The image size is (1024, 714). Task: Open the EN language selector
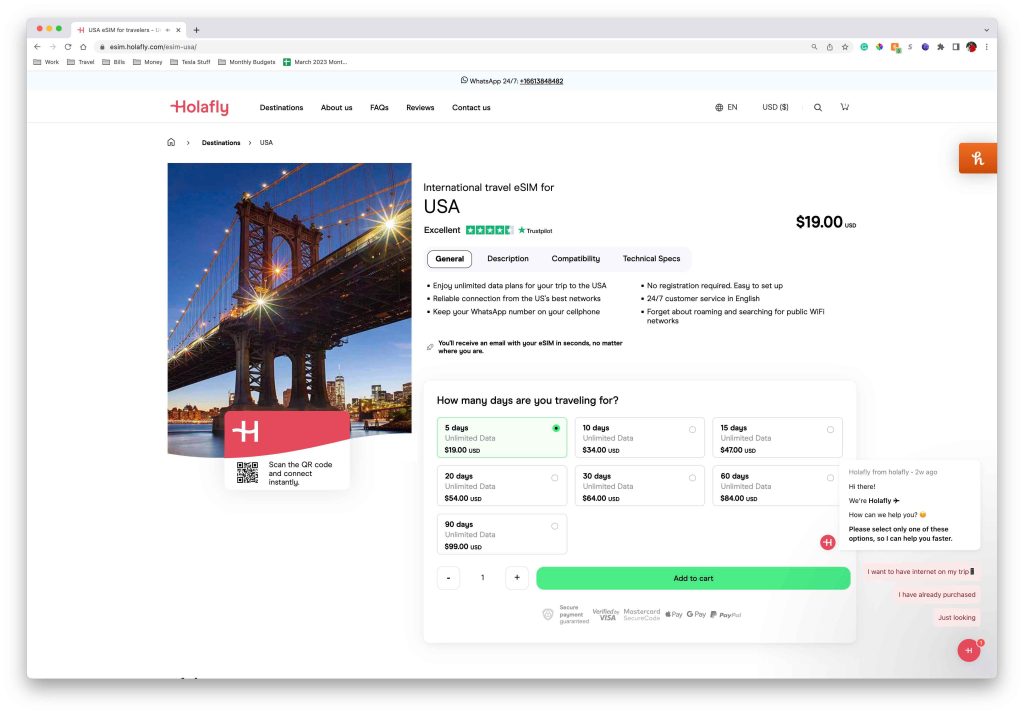pos(726,107)
